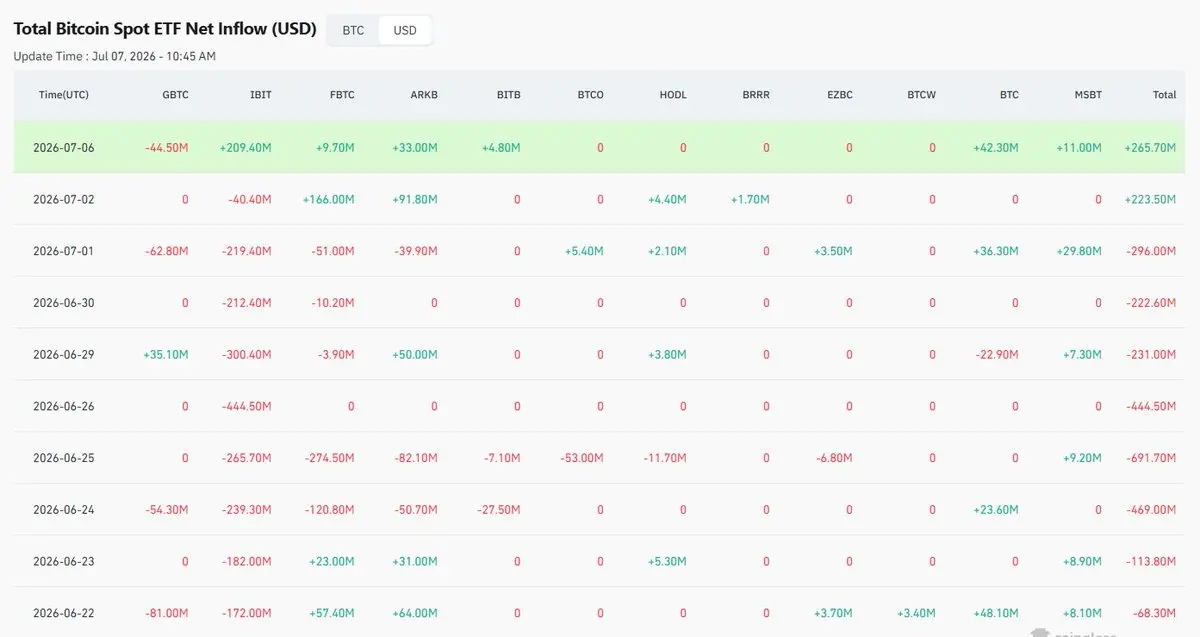Click the -469.00M total value
This screenshot has width=1200, height=637.
pyautogui.click(x=1152, y=510)
